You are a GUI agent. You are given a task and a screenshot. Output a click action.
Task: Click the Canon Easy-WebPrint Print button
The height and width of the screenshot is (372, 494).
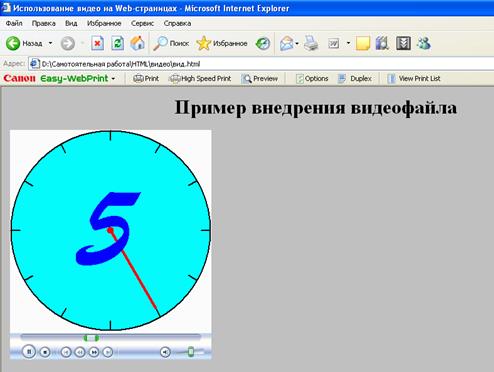tap(146, 79)
